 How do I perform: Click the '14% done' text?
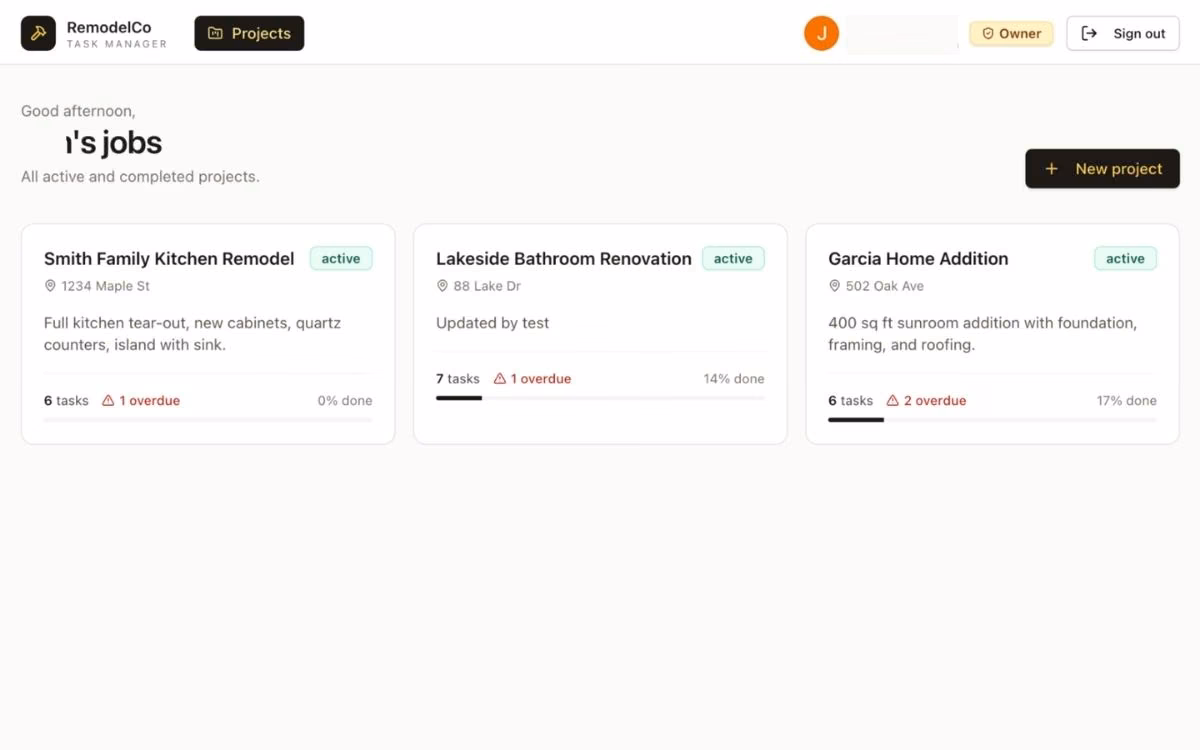coord(734,379)
